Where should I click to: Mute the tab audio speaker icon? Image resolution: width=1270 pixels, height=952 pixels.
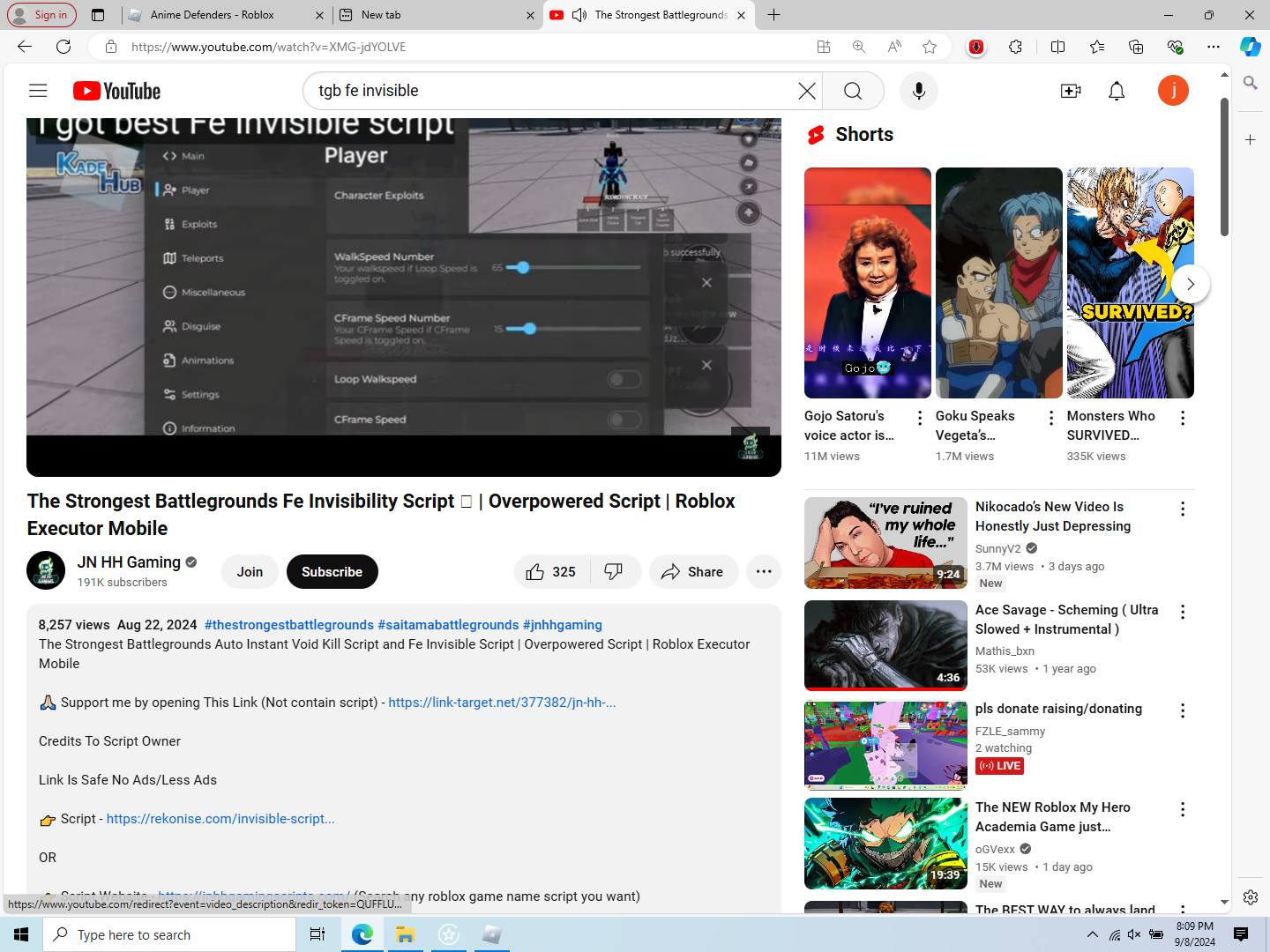tap(579, 15)
